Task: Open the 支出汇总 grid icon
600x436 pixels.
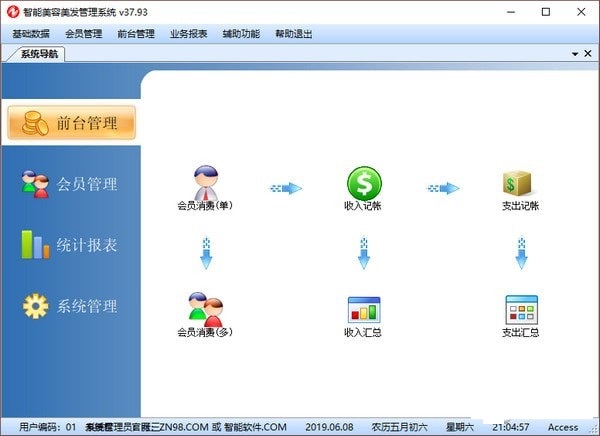Action: click(x=522, y=310)
